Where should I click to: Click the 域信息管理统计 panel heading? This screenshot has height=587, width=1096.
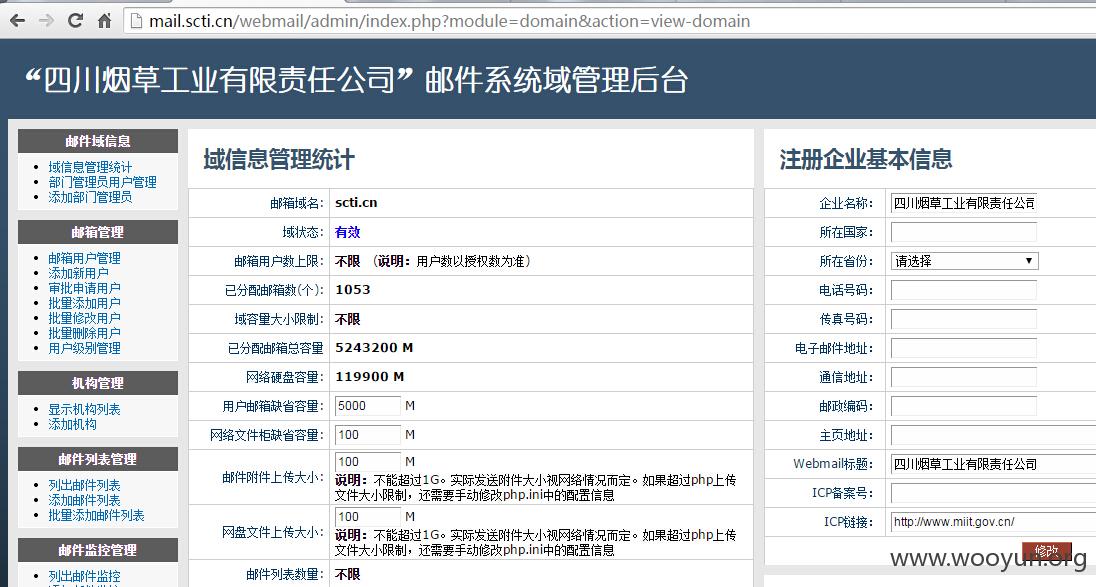click(x=279, y=159)
